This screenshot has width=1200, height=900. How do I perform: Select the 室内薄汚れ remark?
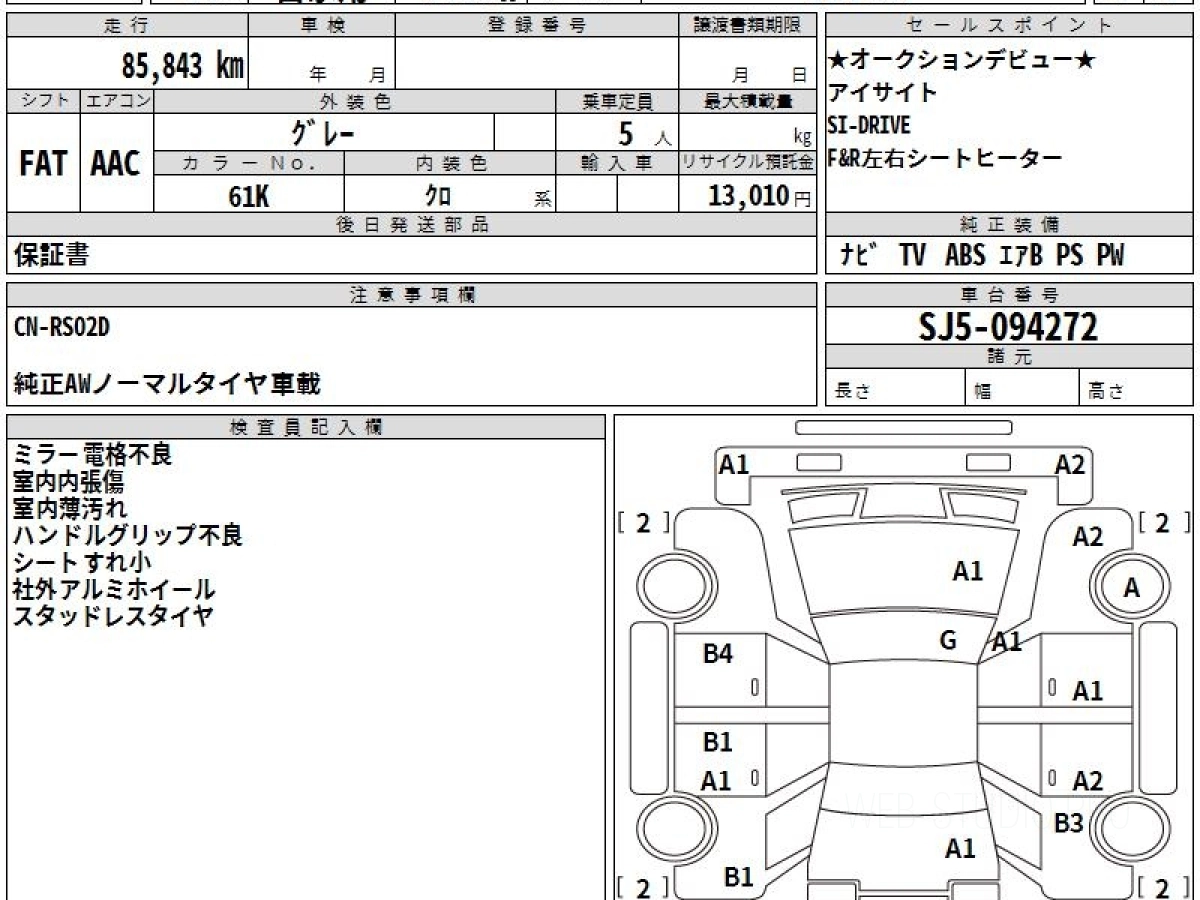(x=70, y=508)
